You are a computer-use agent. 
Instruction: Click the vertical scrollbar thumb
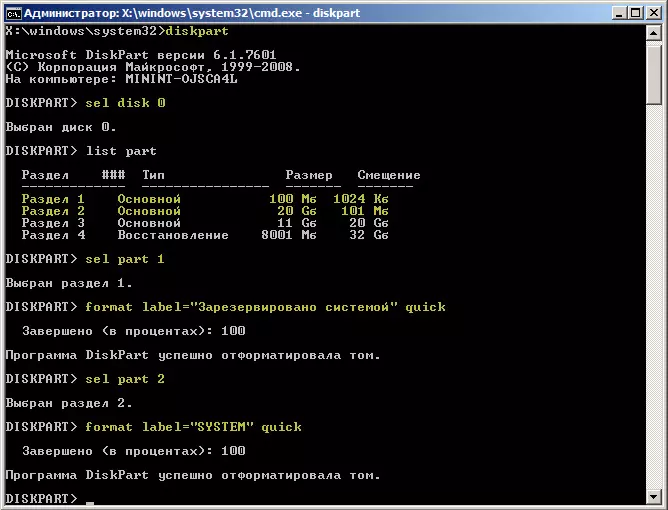click(654, 73)
